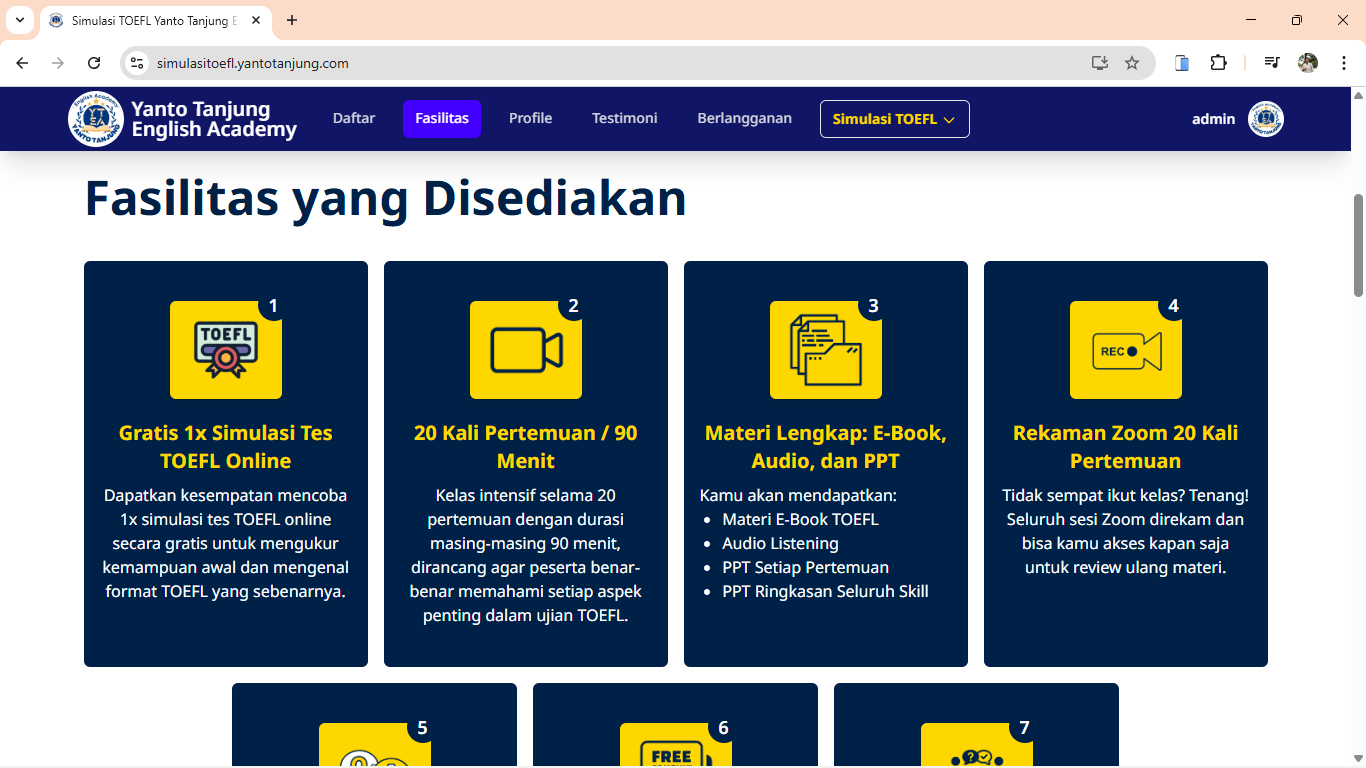
Task: Click the page vertical scrollbar thumb
Action: [1358, 245]
